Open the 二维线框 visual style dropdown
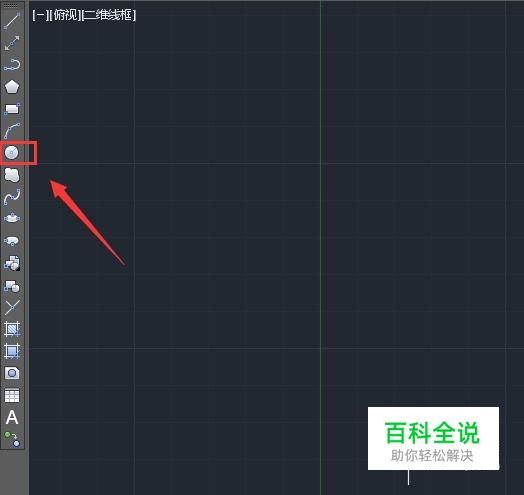The width and height of the screenshot is (524, 495). click(x=109, y=15)
